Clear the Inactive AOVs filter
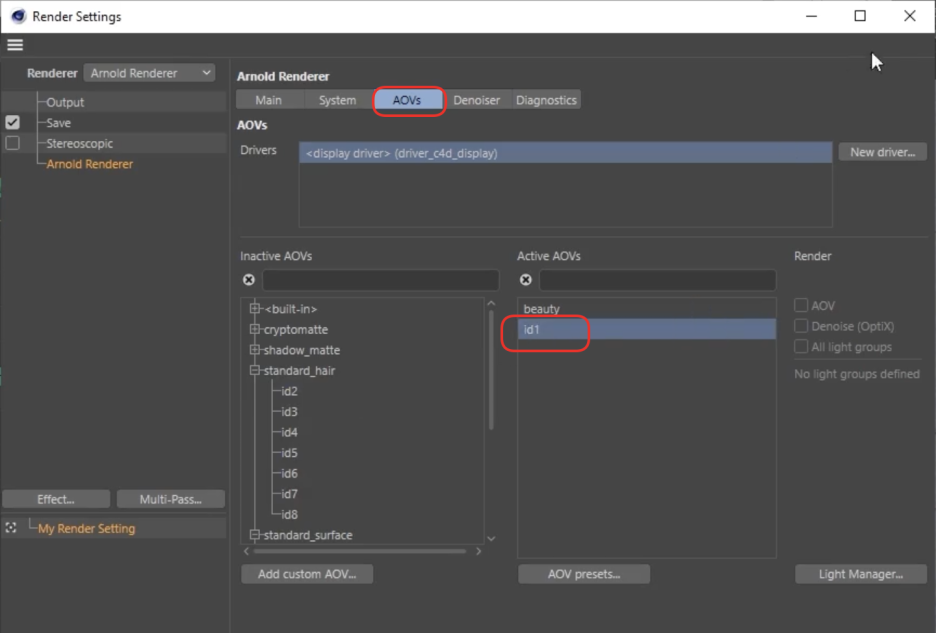 249,279
